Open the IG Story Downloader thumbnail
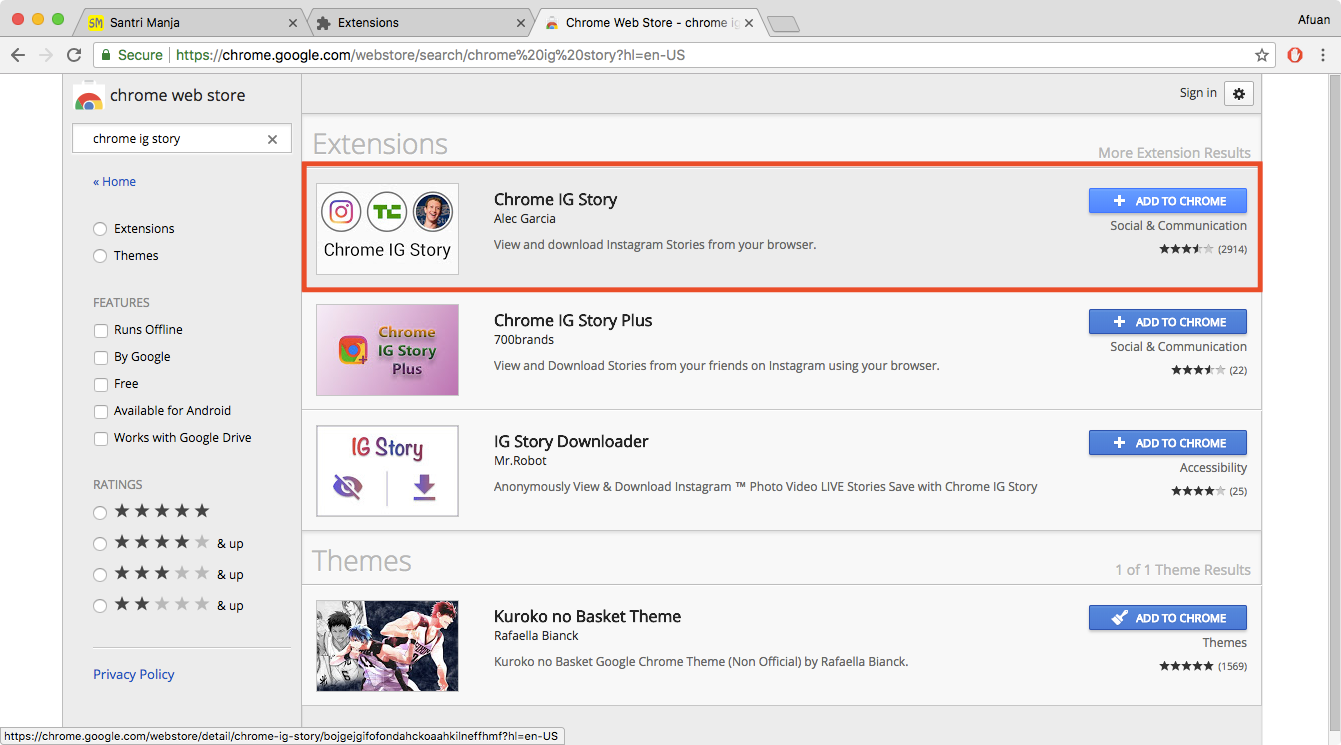The height and width of the screenshot is (745, 1341). point(387,471)
